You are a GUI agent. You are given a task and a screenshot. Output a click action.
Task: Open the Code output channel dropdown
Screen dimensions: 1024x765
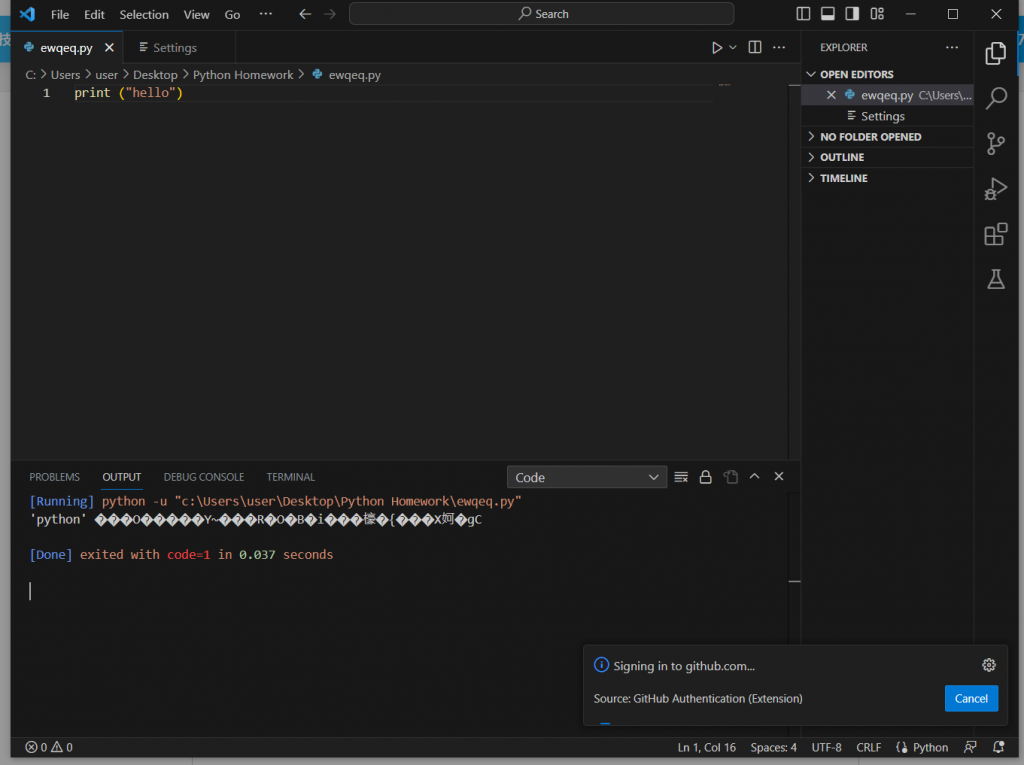pyautogui.click(x=586, y=477)
